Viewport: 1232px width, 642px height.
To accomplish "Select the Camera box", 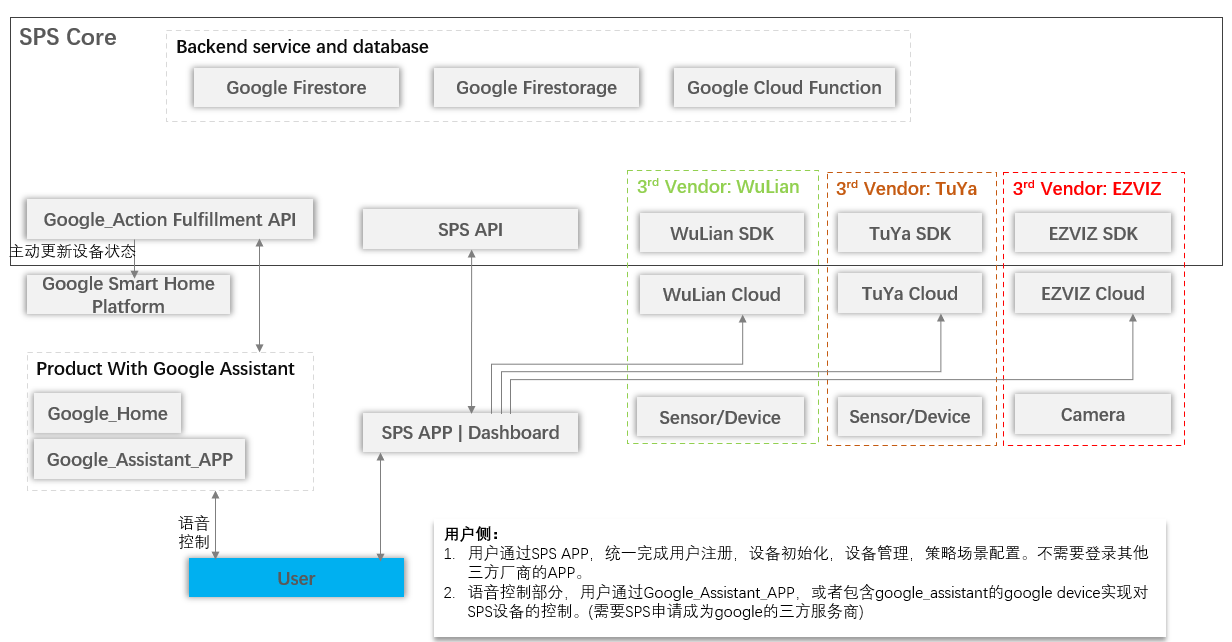I will tap(1092, 414).
